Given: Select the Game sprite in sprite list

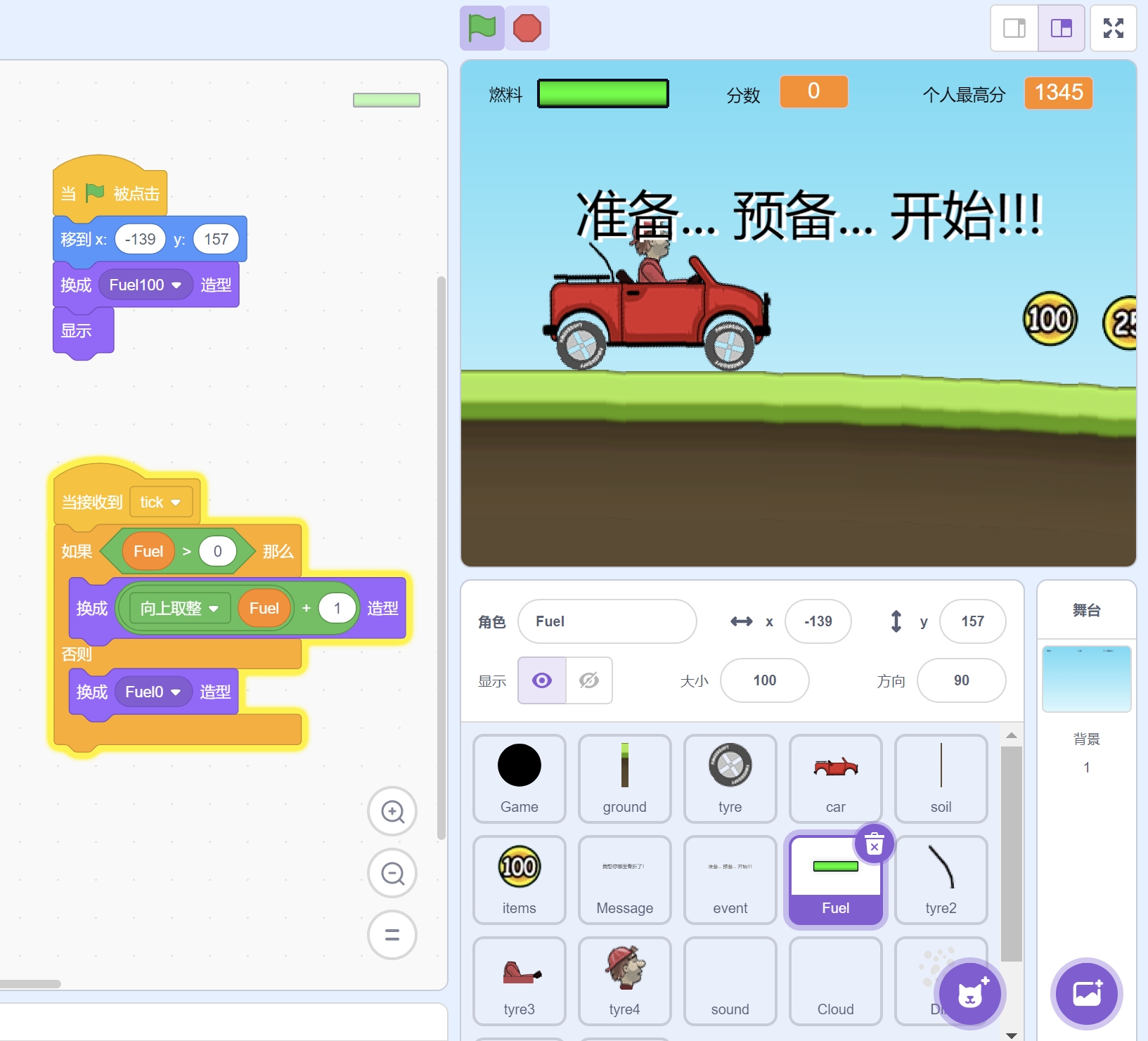Looking at the screenshot, I should [519, 778].
